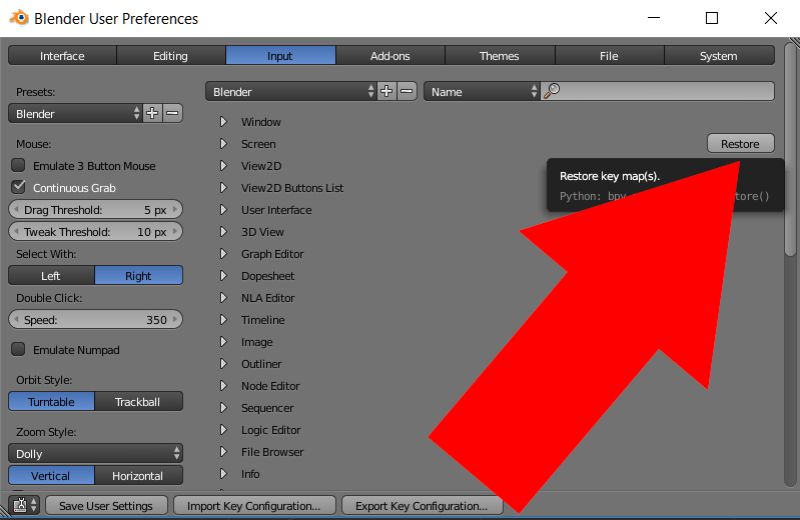Switch to the Add-ons tab
This screenshot has height=520, width=800.
click(x=390, y=55)
